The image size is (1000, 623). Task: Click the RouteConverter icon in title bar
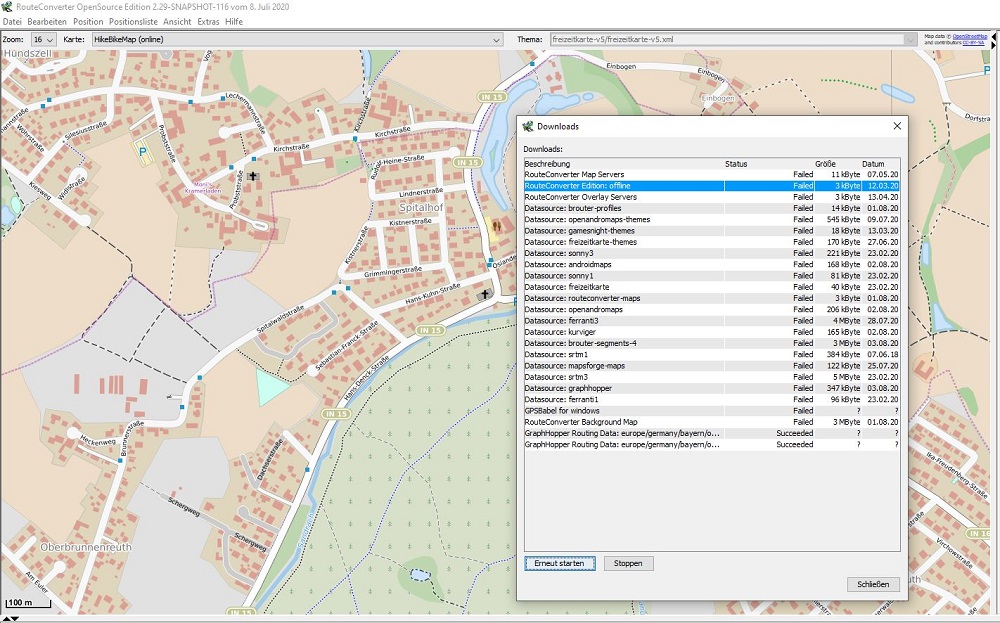pyautogui.click(x=7, y=6)
